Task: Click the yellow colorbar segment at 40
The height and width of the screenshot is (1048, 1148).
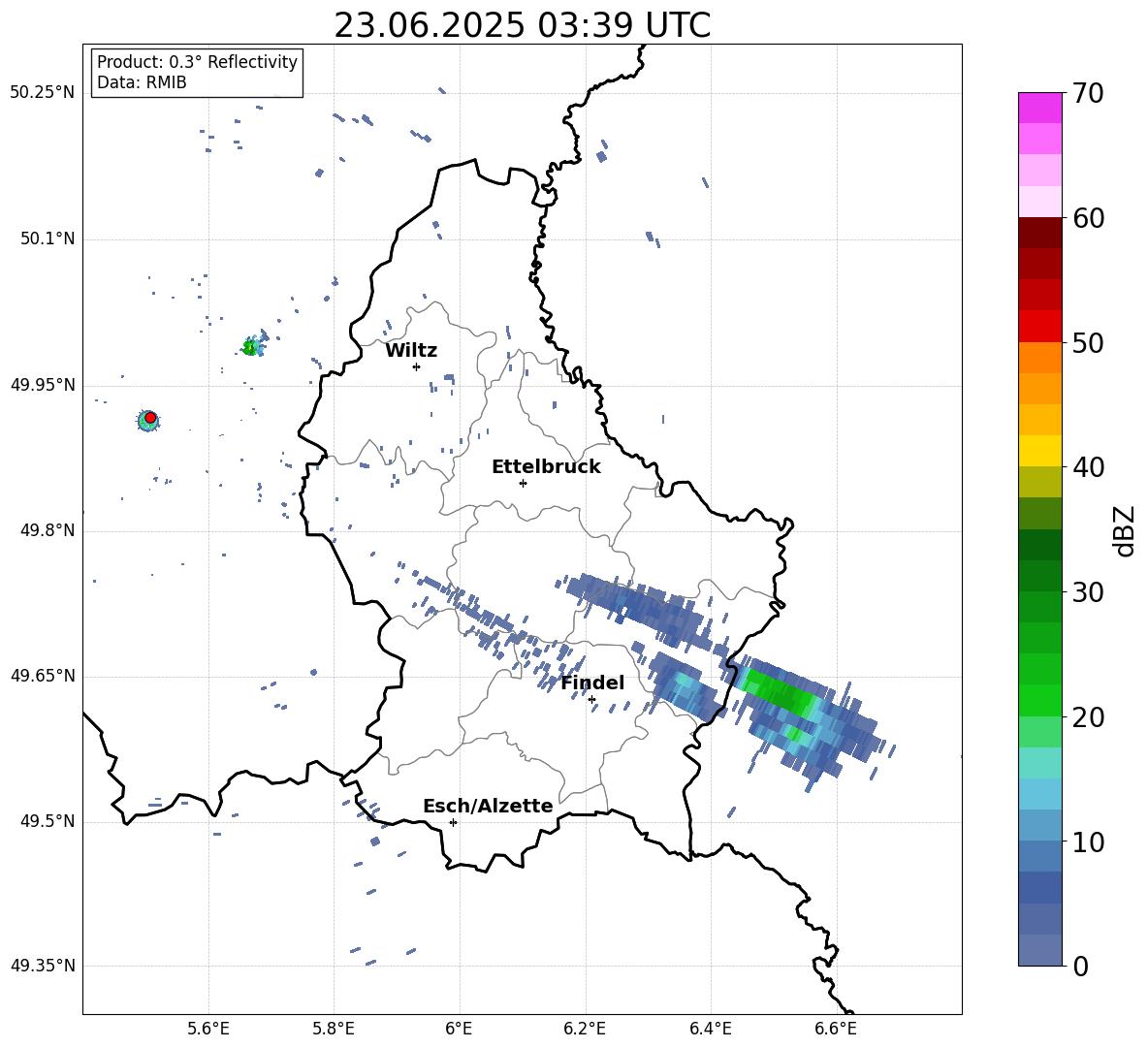Action: 1039,451
